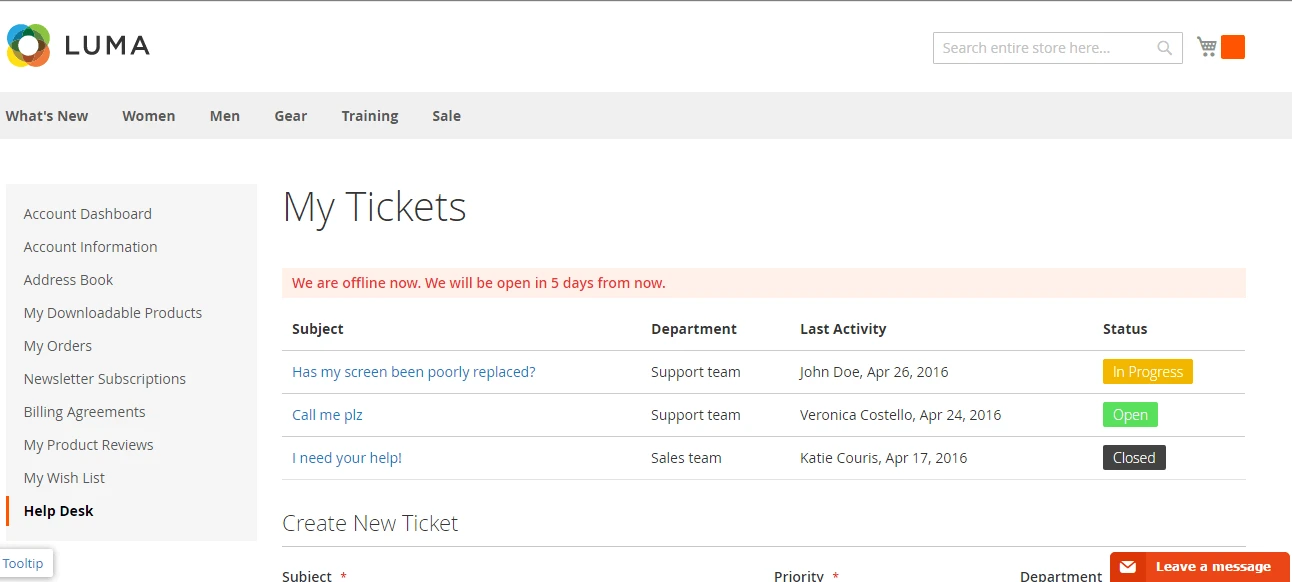This screenshot has width=1292, height=582.
Task: Click the orange cart counter badge
Action: [x=1235, y=46]
